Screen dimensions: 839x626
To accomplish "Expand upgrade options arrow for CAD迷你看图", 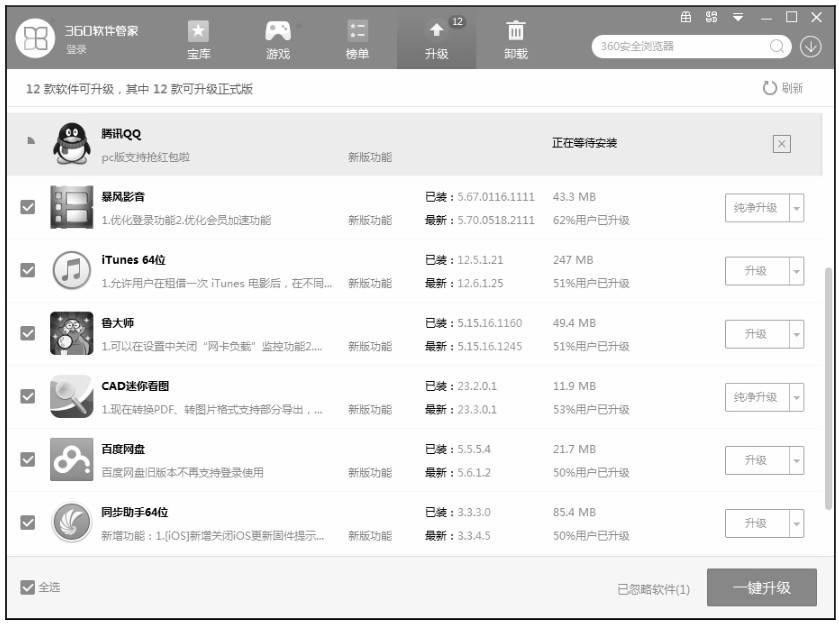I will click(797, 398).
